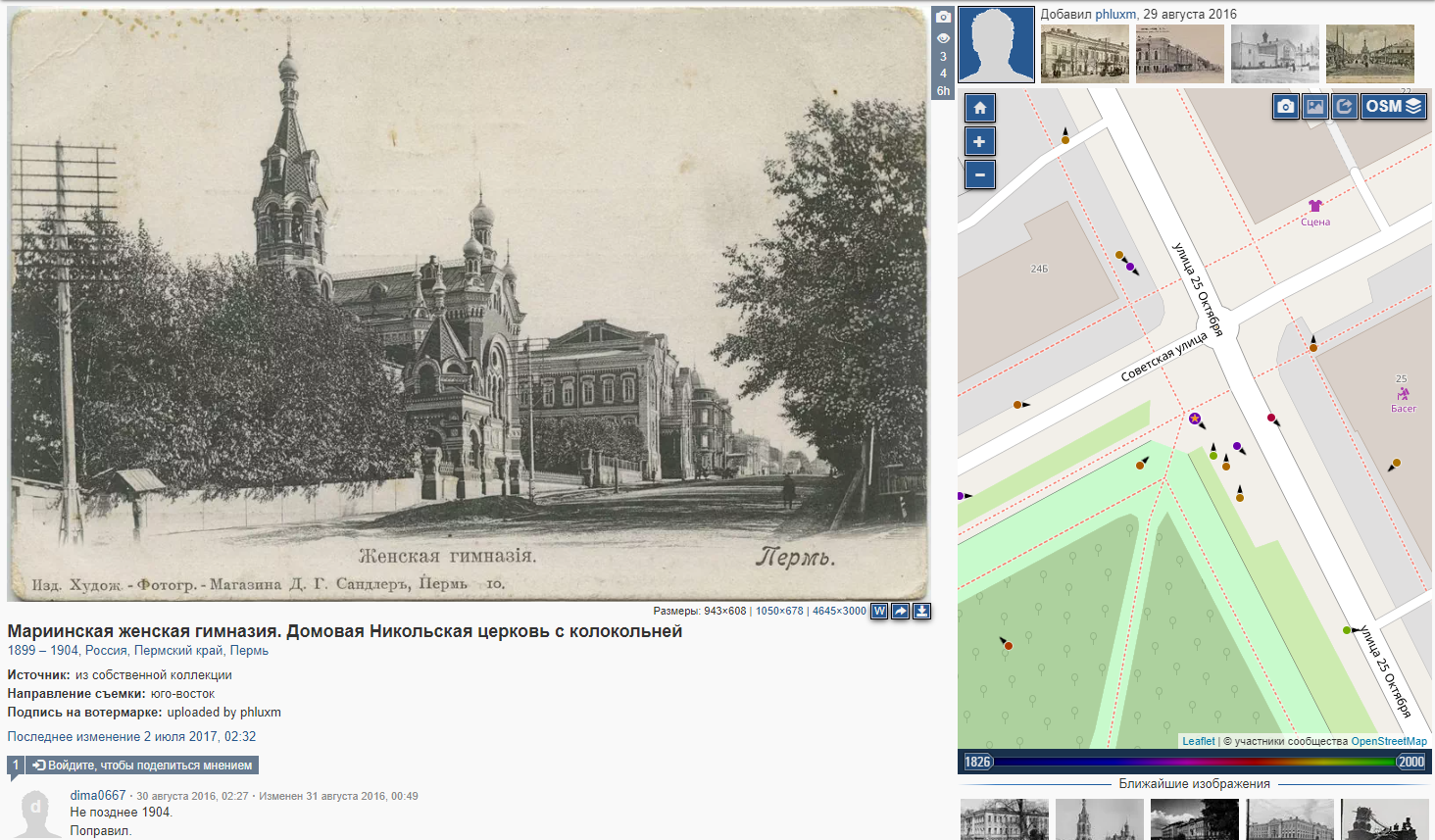1435x840 pixels.
Task: Open the phluxm user profile link
Action: coord(1115,14)
